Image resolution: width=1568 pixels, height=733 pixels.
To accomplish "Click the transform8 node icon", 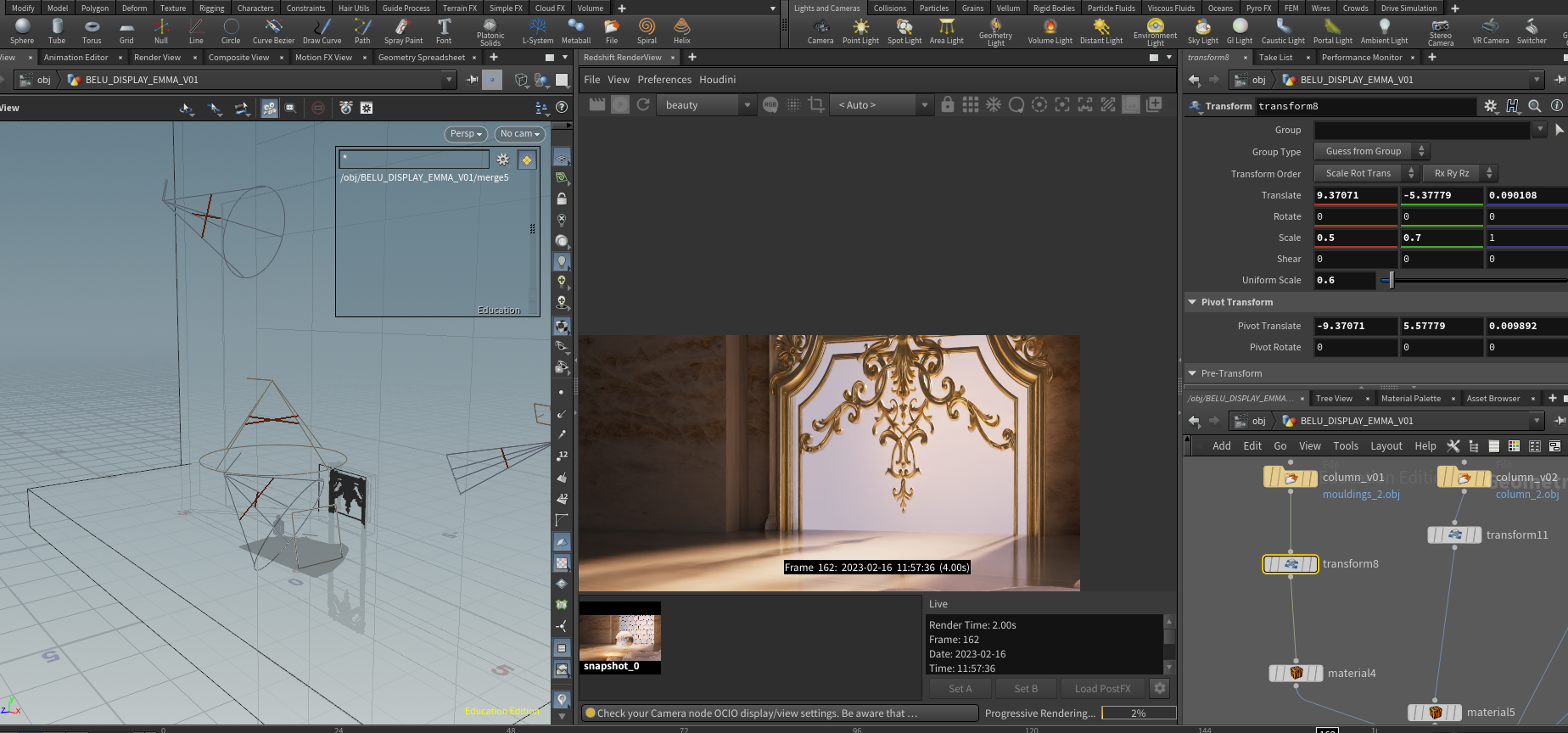I will [x=1291, y=564].
